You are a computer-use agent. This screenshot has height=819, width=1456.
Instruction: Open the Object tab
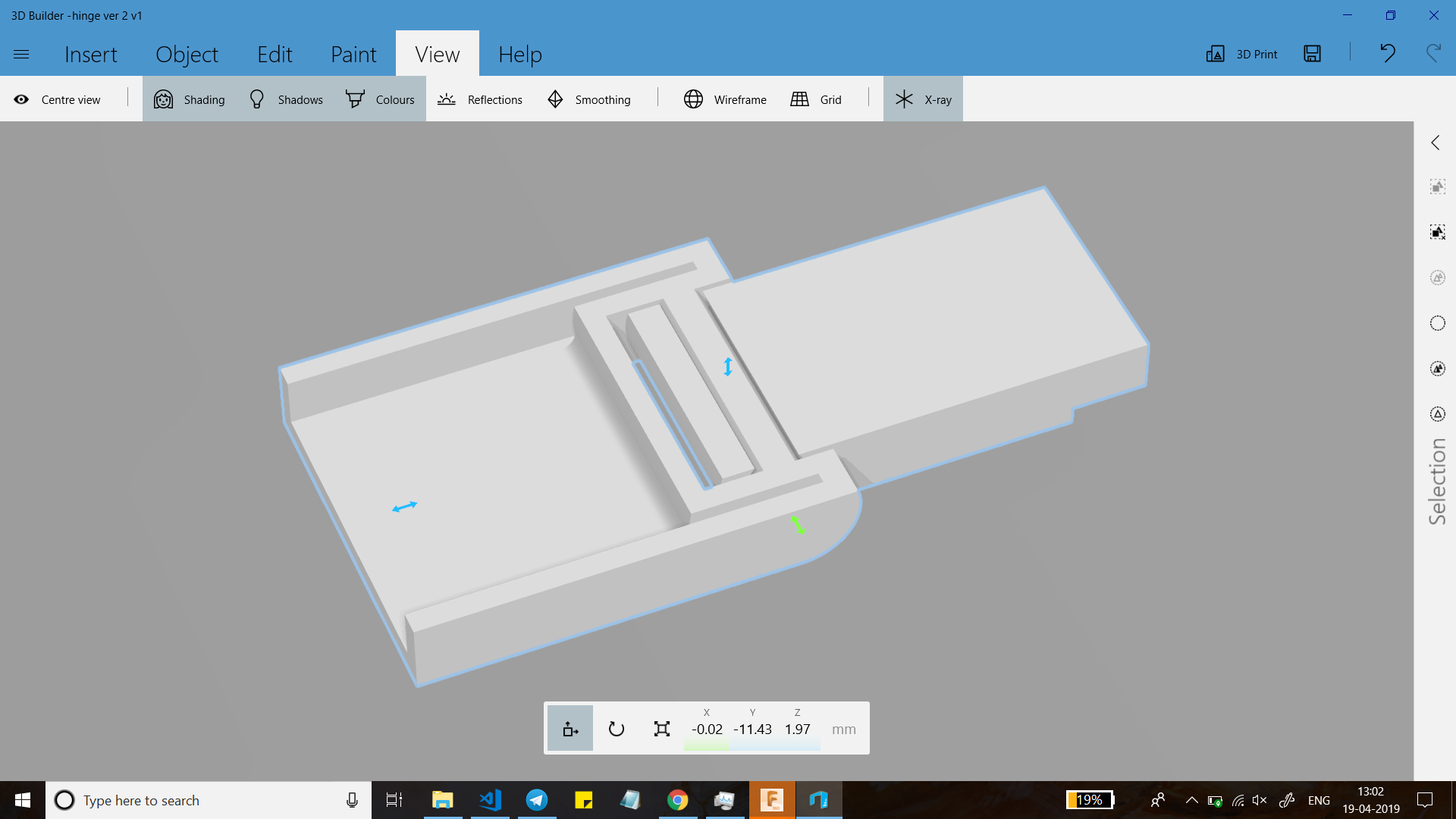coord(187,54)
